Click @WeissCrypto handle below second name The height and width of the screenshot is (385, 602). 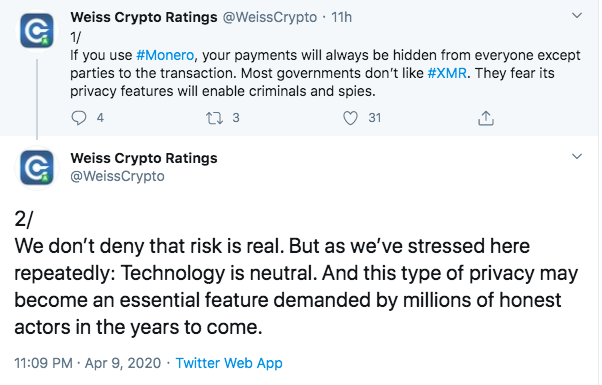pyautogui.click(x=117, y=176)
